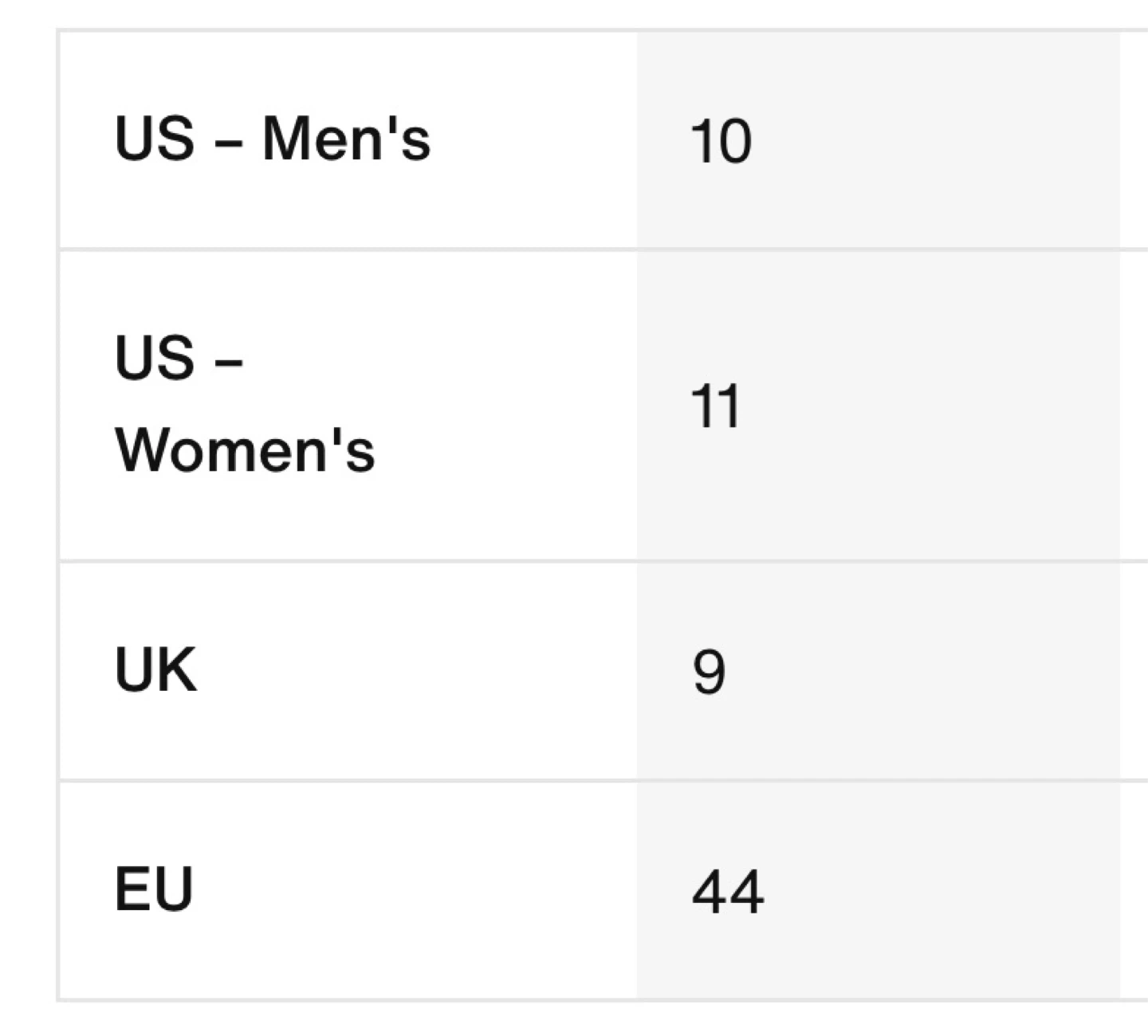Select the EU size value 44
1148x1036 pixels.
point(727,892)
